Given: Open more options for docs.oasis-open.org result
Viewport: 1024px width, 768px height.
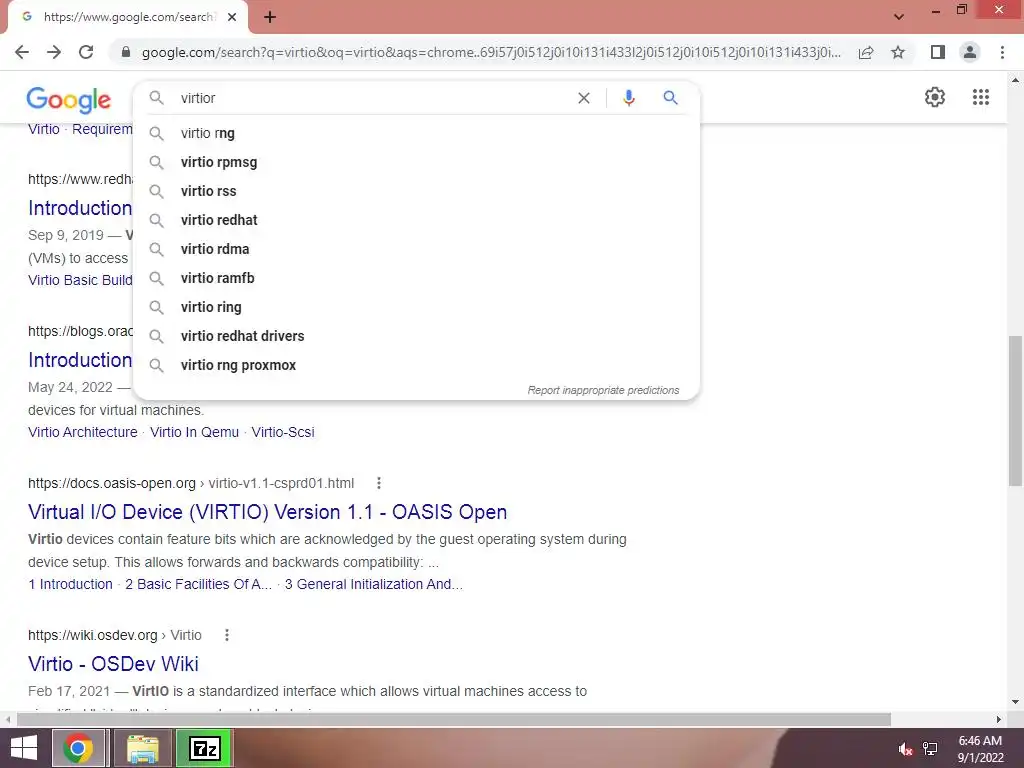Looking at the screenshot, I should [x=379, y=483].
